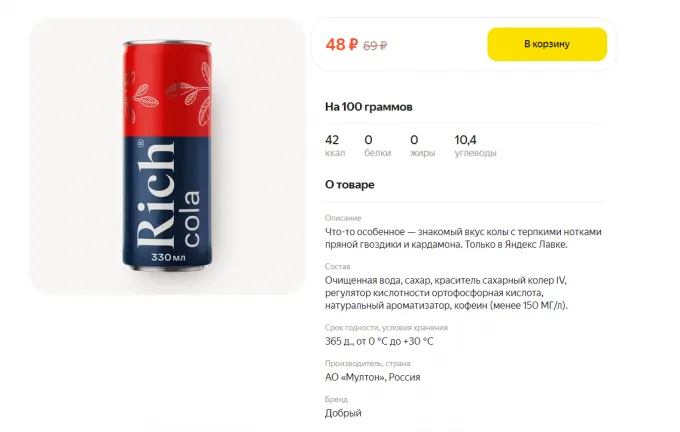Click the Производитель, страна label
The height and width of the screenshot is (432, 680).
click(x=368, y=363)
